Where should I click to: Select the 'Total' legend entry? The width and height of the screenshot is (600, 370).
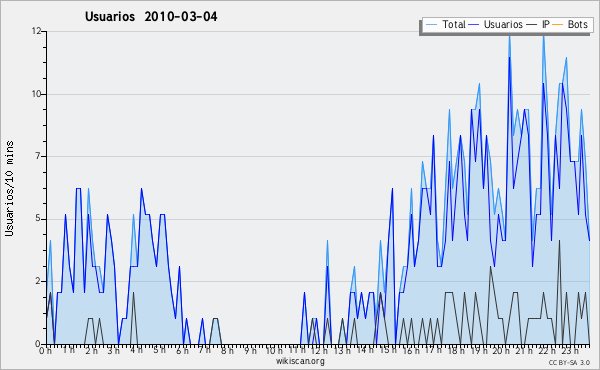445,24
